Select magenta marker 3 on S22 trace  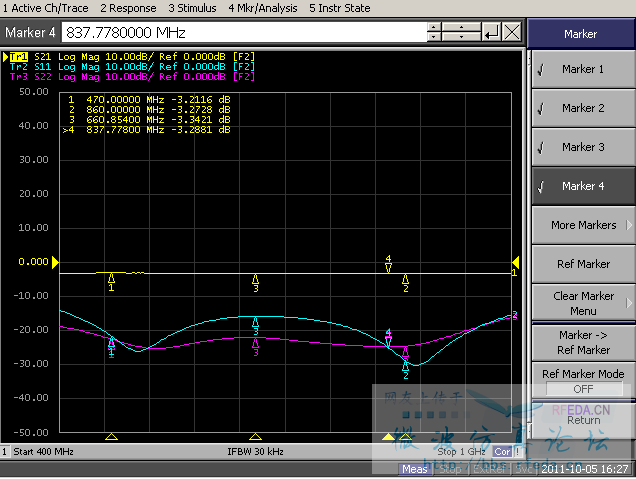coord(255,348)
